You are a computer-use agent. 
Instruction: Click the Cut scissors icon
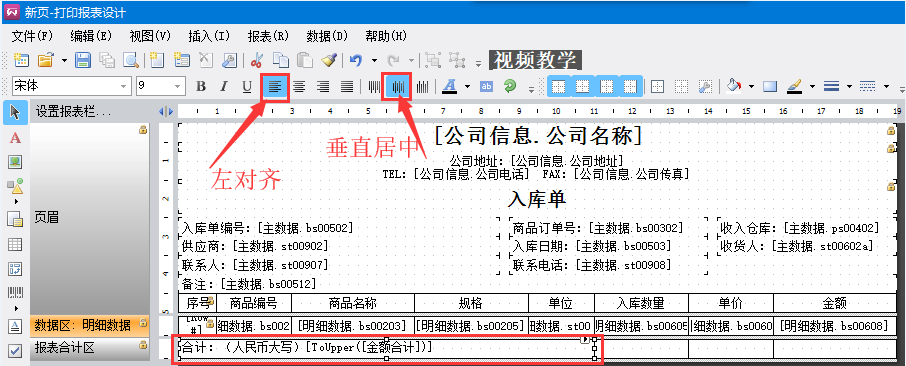[x=258, y=60]
